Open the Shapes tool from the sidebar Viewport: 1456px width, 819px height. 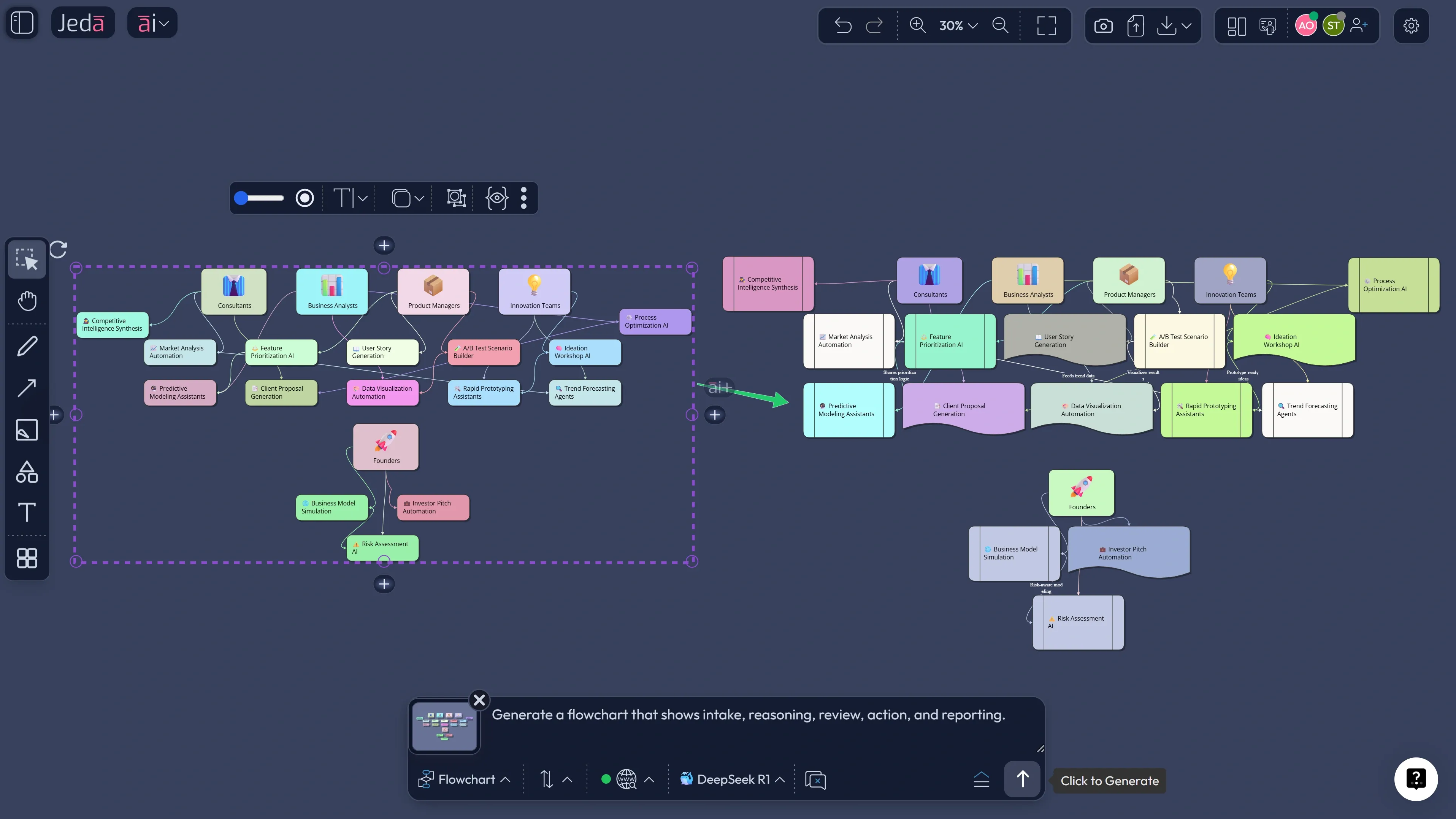click(26, 472)
